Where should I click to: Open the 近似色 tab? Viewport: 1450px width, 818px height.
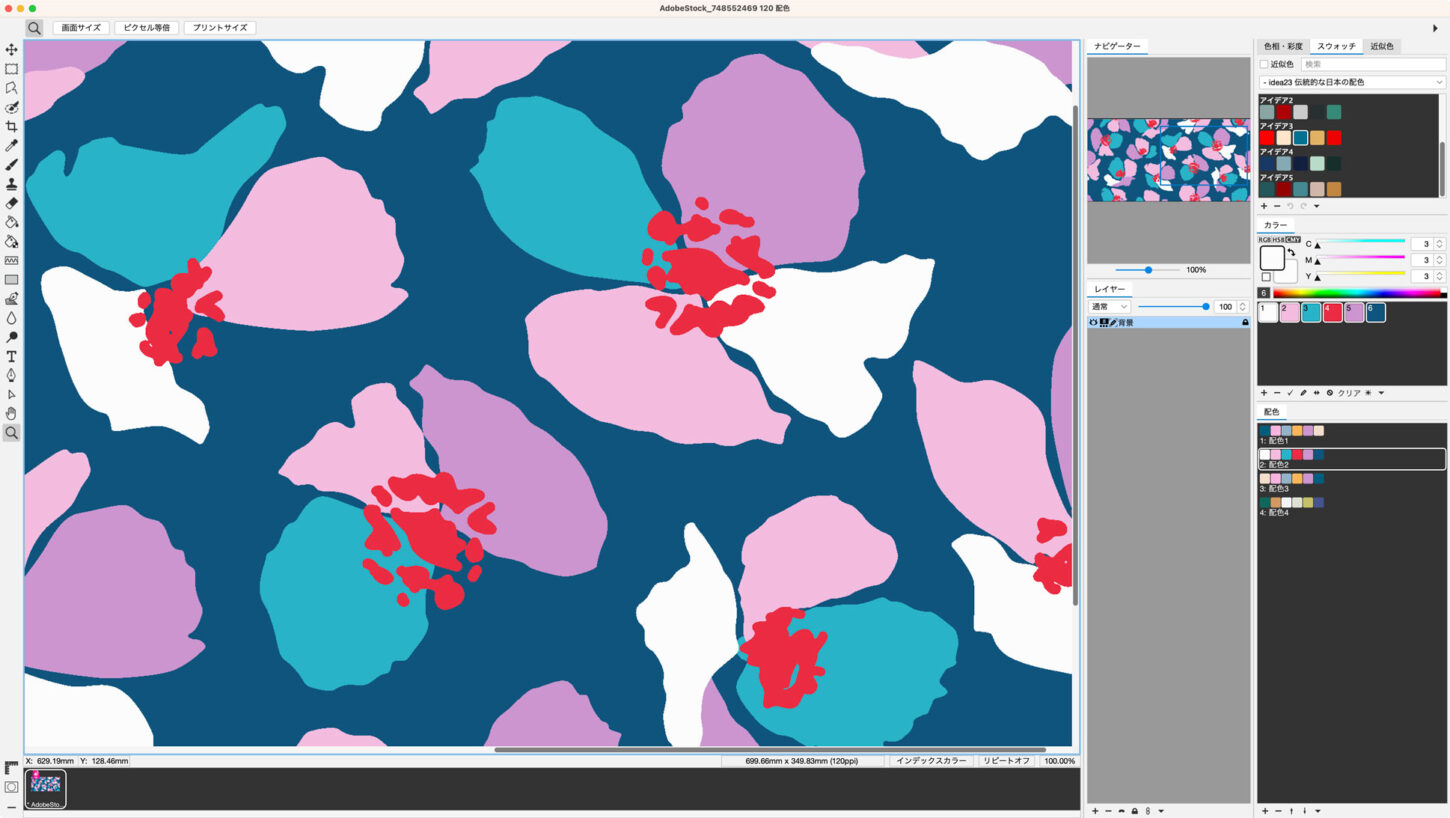coord(1382,46)
